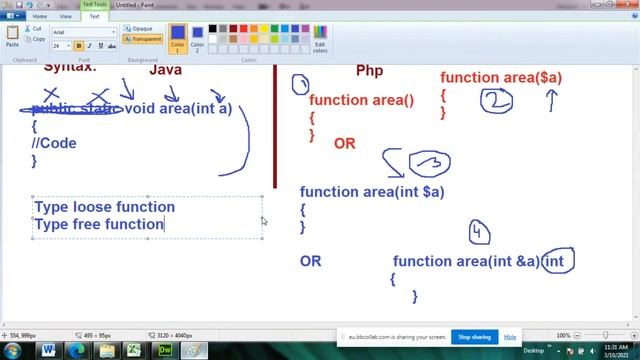Click the Copy icon in Clipboard group
Image resolution: width=640 pixels, height=360 pixels.
(28, 39)
